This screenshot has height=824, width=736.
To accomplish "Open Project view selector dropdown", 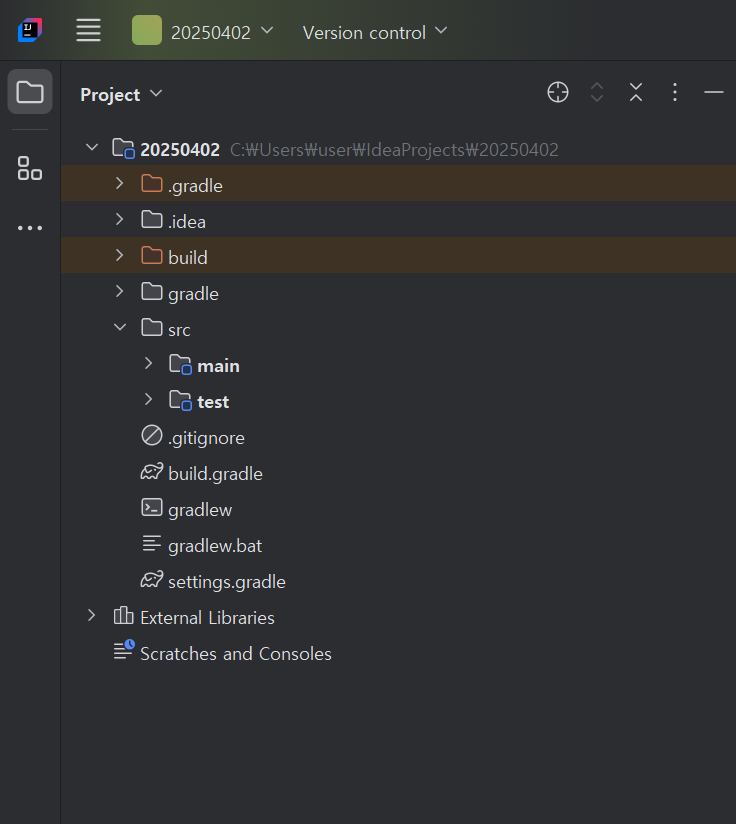I will click(x=121, y=94).
